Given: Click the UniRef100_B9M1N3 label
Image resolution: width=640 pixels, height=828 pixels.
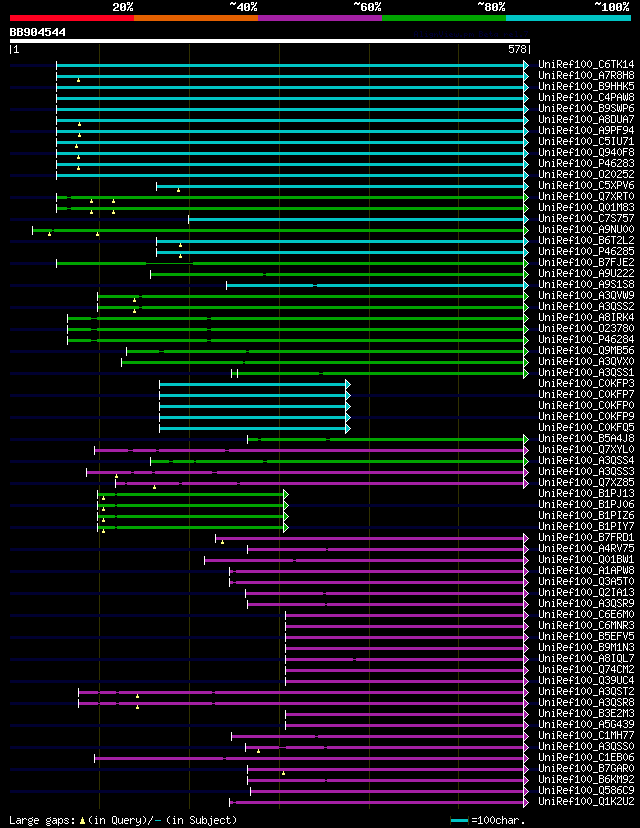Looking at the screenshot, I should pos(586,647).
